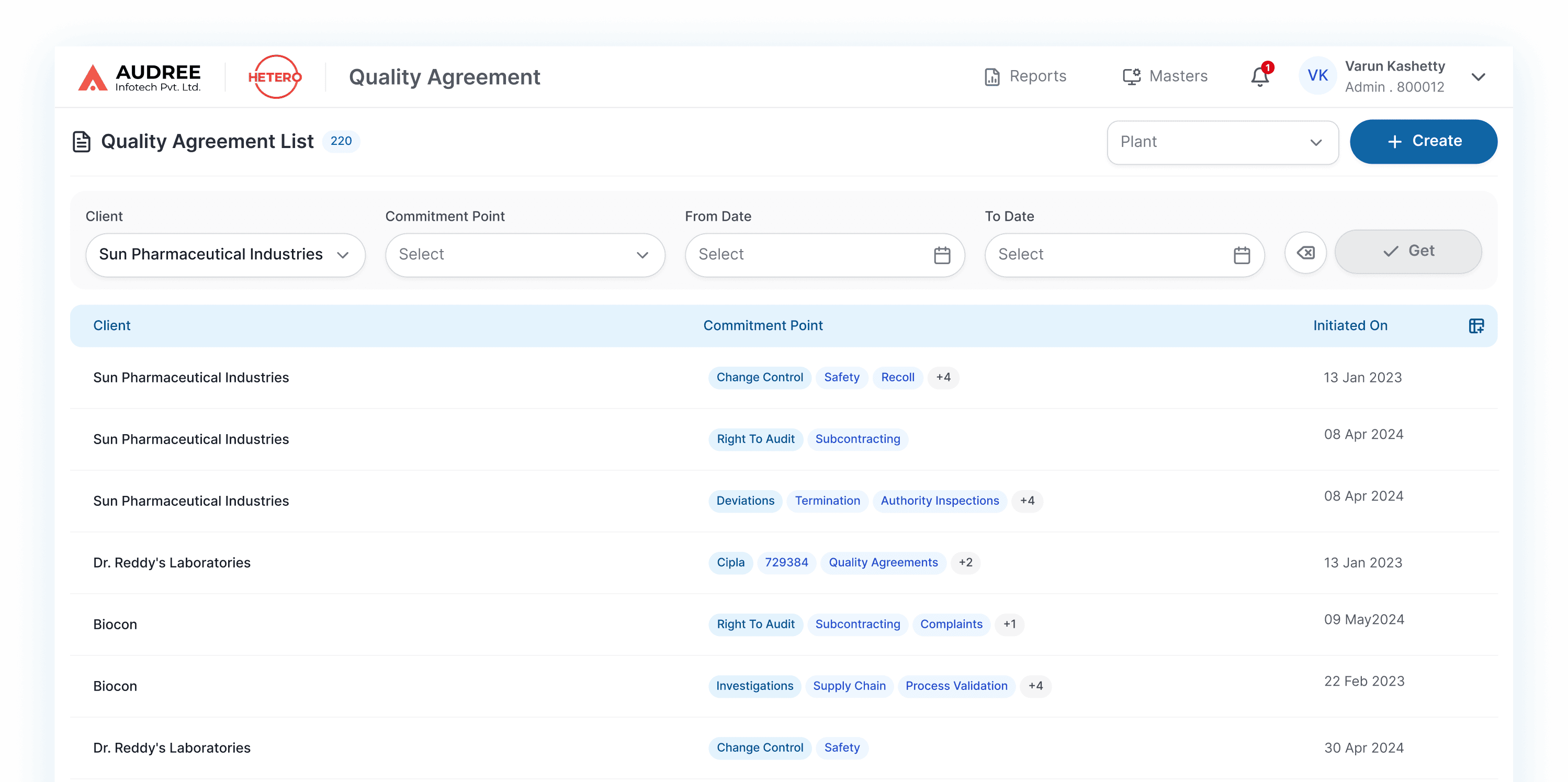Open the To Date calendar icon

click(x=1241, y=255)
